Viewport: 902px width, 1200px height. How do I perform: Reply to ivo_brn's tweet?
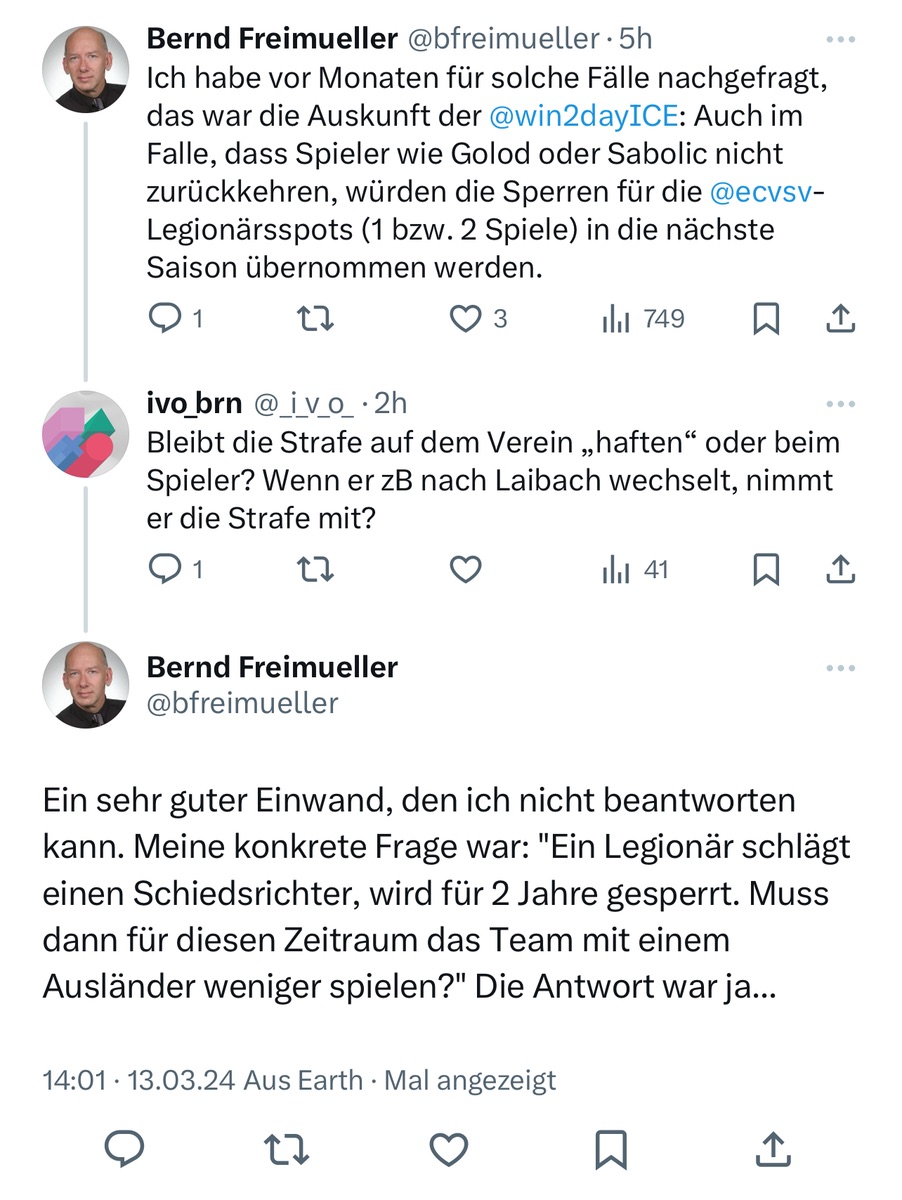pos(163,570)
